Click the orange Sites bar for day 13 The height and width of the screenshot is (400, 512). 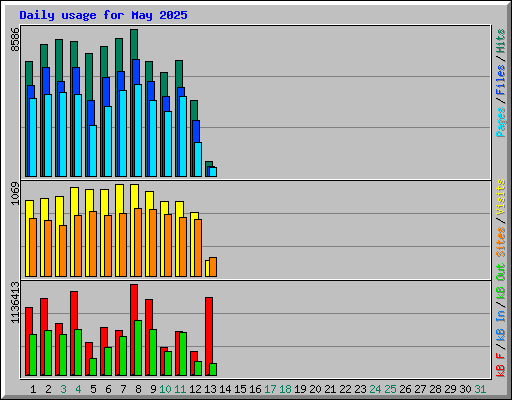(213, 267)
